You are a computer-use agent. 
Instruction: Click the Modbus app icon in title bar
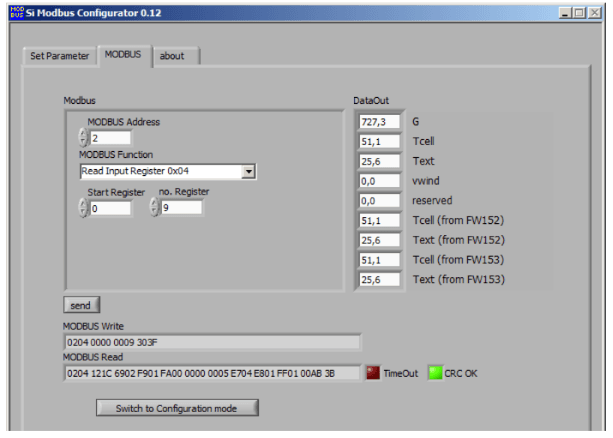coord(17,13)
